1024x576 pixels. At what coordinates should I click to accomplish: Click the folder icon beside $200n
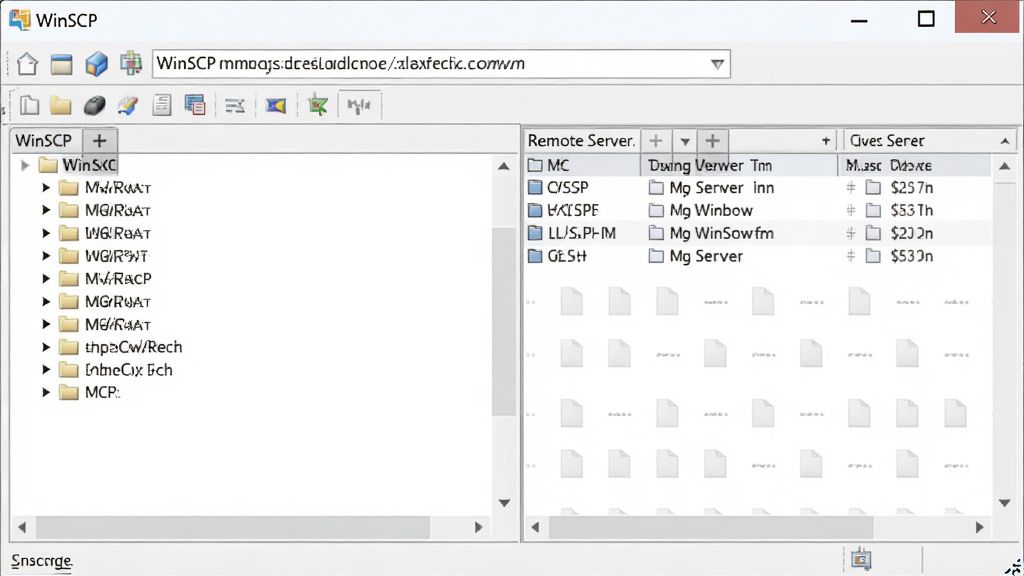[x=872, y=233]
